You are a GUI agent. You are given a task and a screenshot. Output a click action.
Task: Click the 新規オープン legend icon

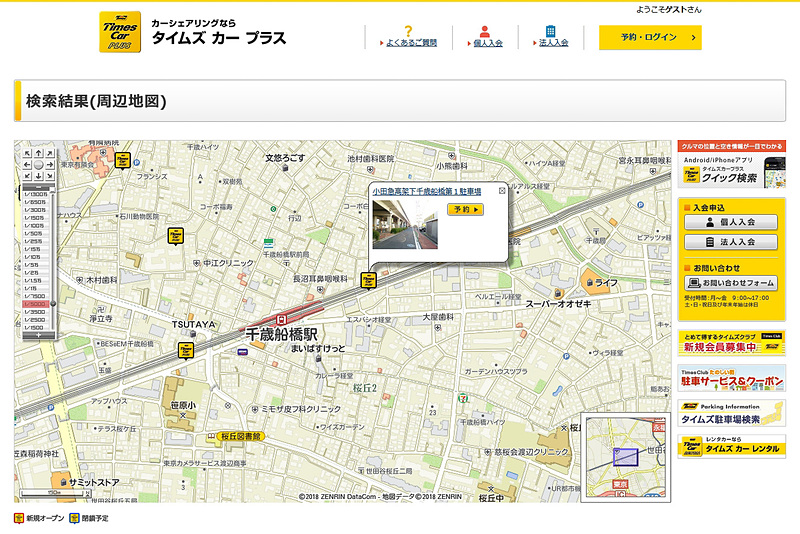[19, 518]
